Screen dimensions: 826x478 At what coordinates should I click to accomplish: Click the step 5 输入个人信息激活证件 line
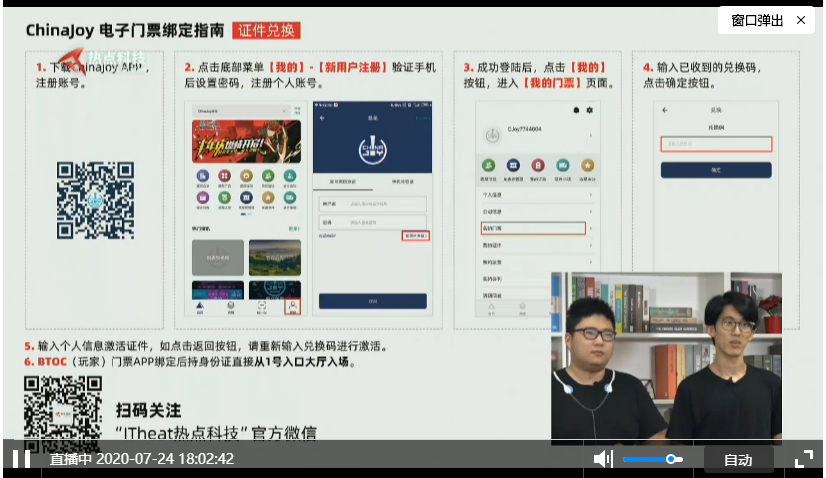[207, 346]
